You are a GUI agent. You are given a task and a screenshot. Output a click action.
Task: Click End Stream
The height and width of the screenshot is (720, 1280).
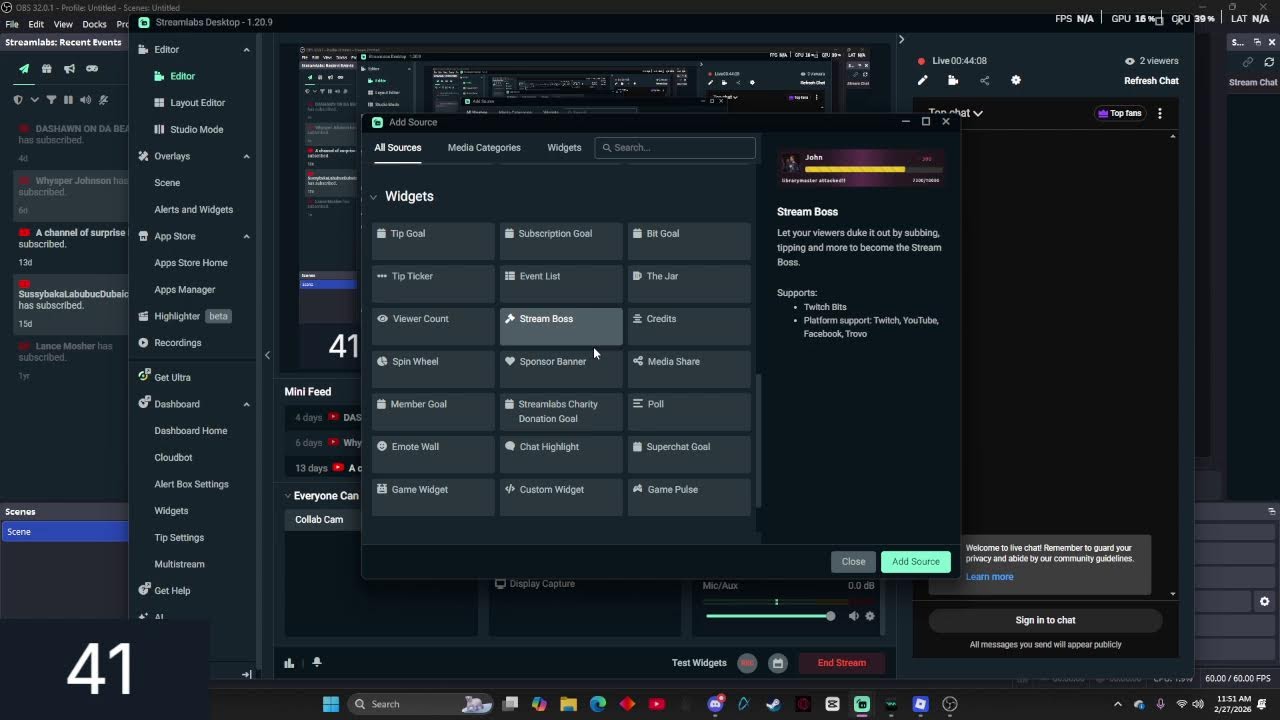pos(841,663)
